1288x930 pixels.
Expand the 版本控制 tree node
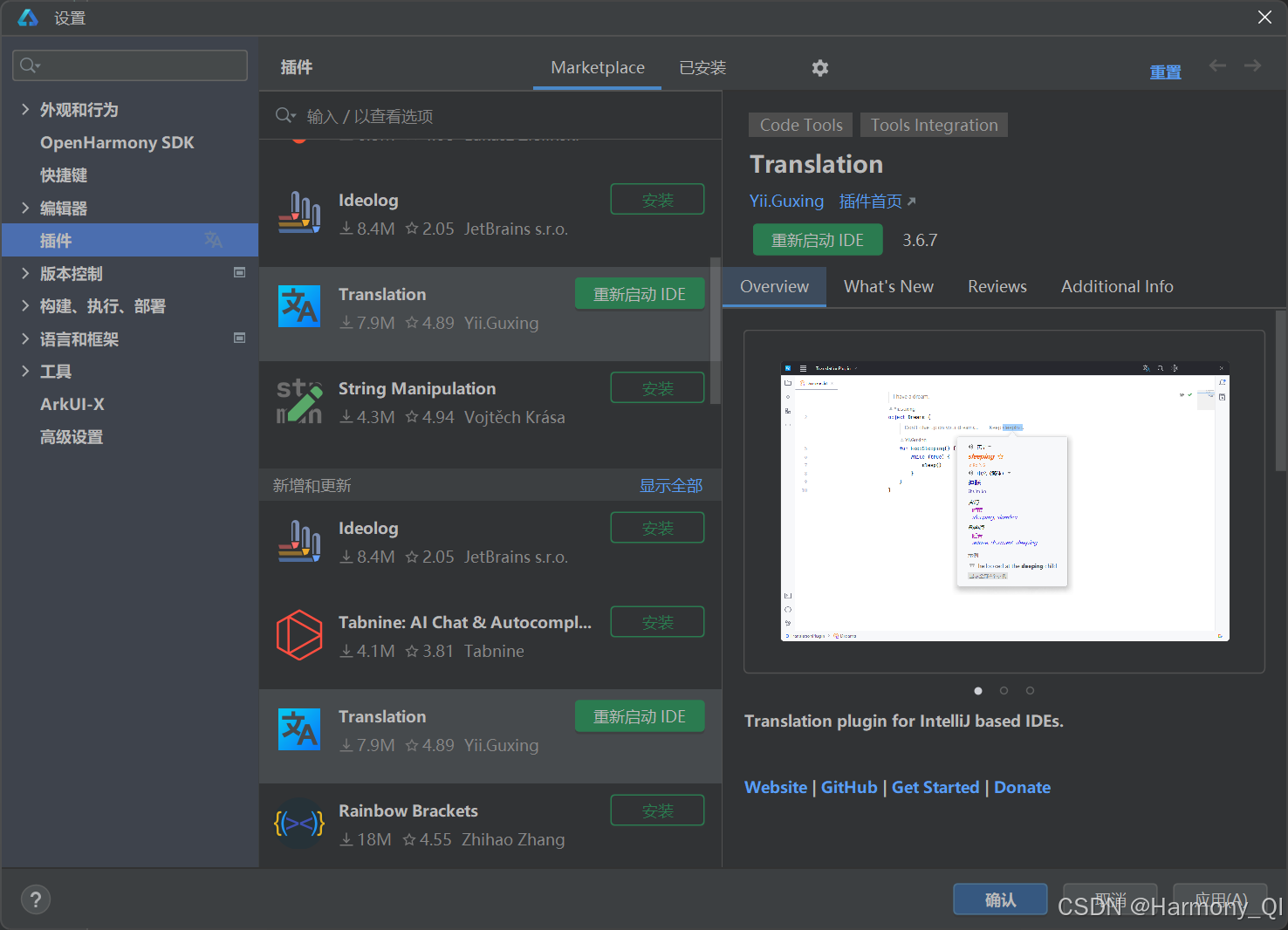pyautogui.click(x=25, y=273)
